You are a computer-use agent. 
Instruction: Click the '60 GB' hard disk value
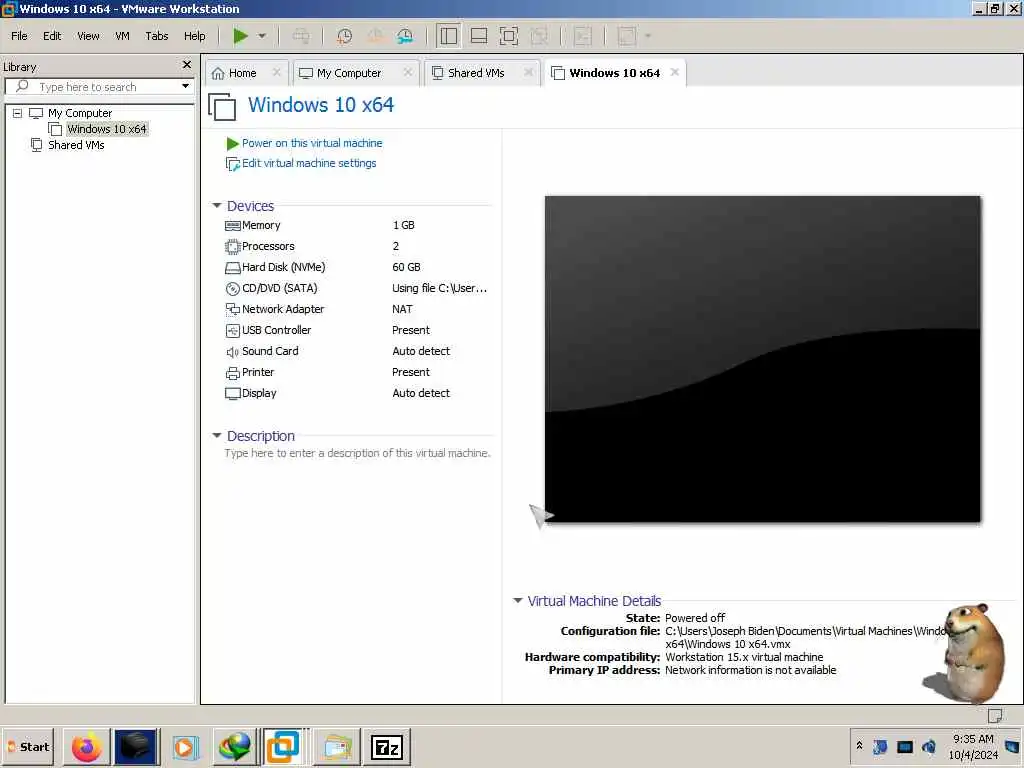tap(406, 267)
